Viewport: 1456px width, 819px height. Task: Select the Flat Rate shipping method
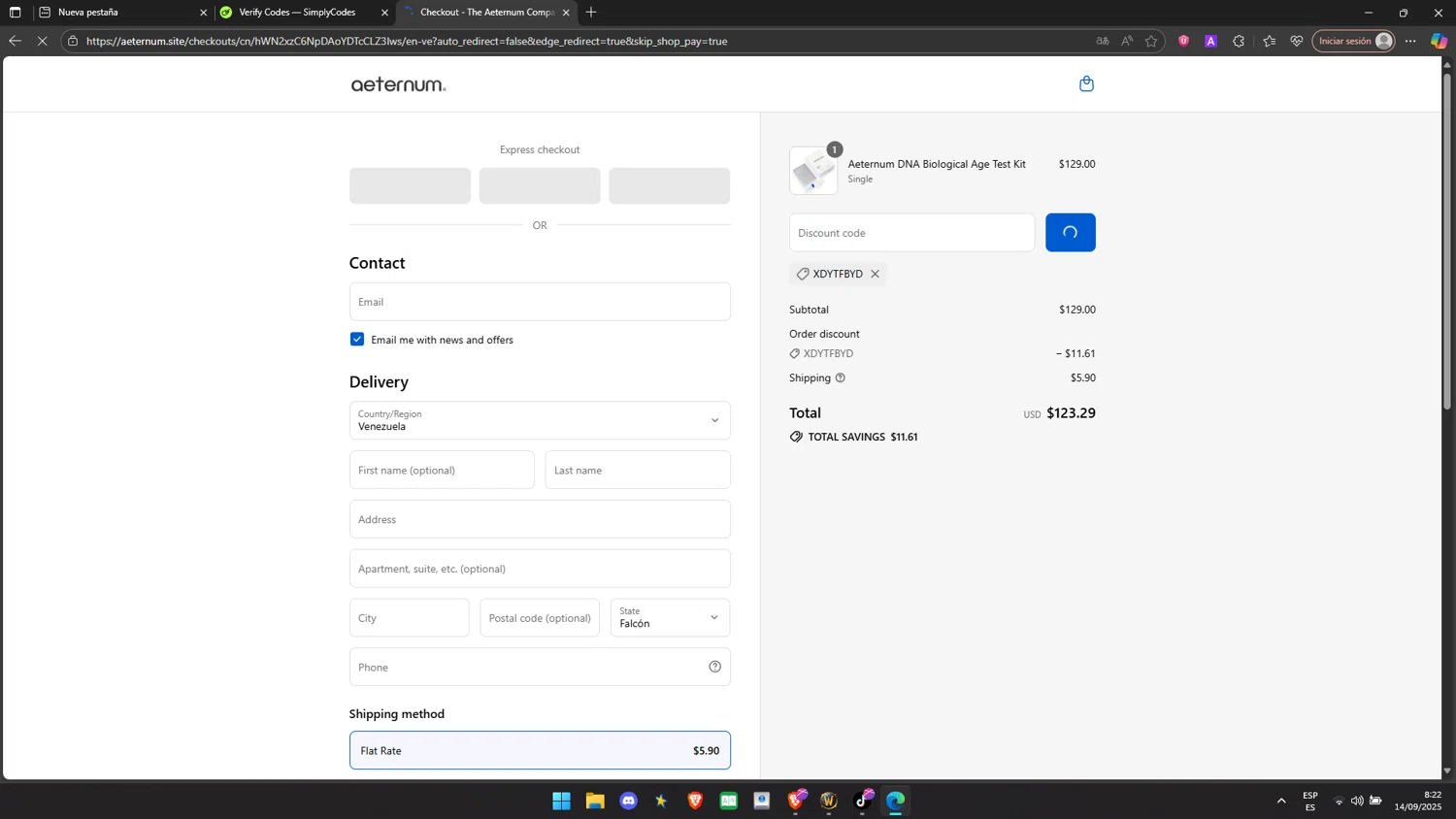pyautogui.click(x=540, y=750)
